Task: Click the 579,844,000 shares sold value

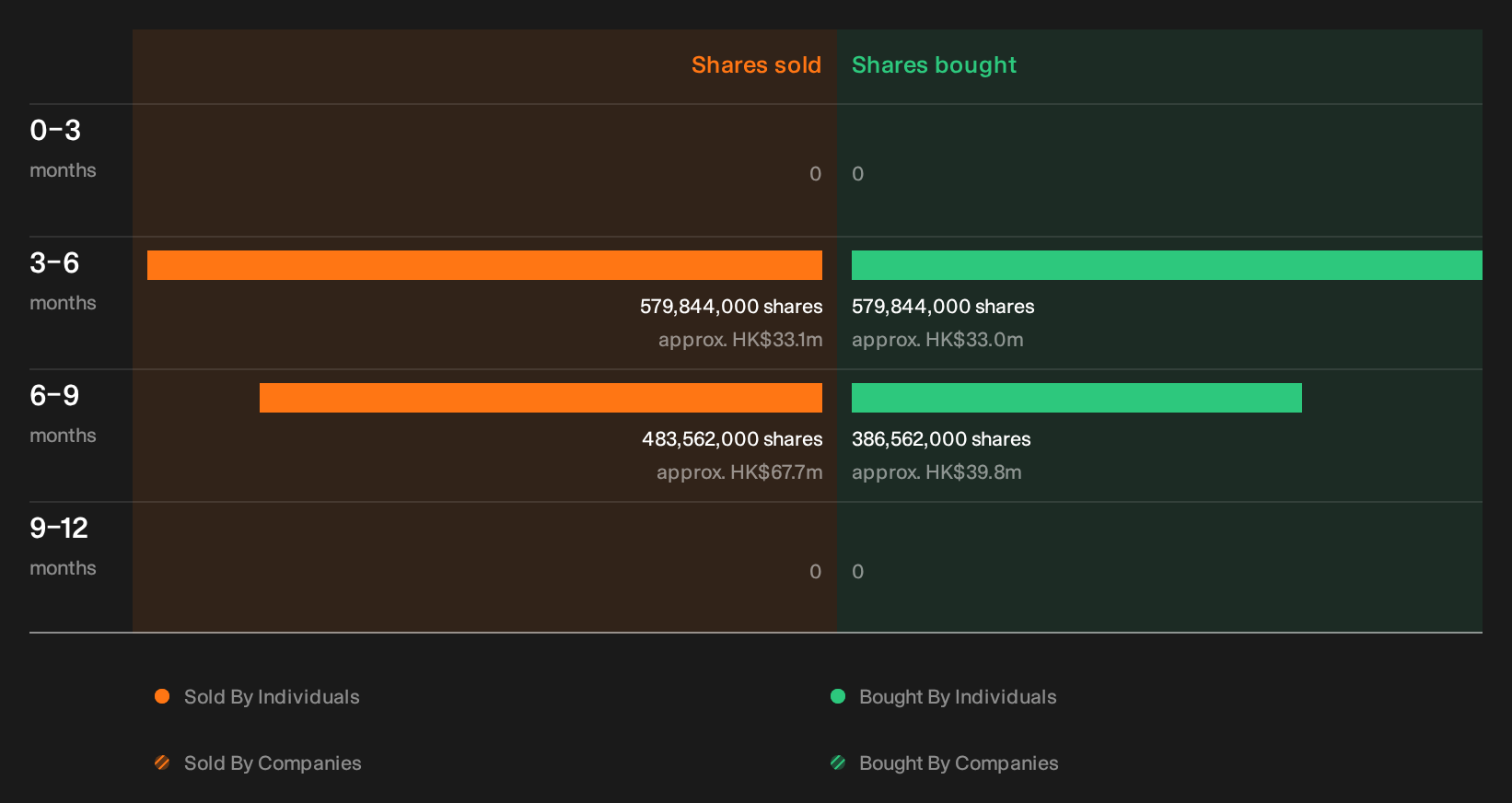Action: pos(731,307)
